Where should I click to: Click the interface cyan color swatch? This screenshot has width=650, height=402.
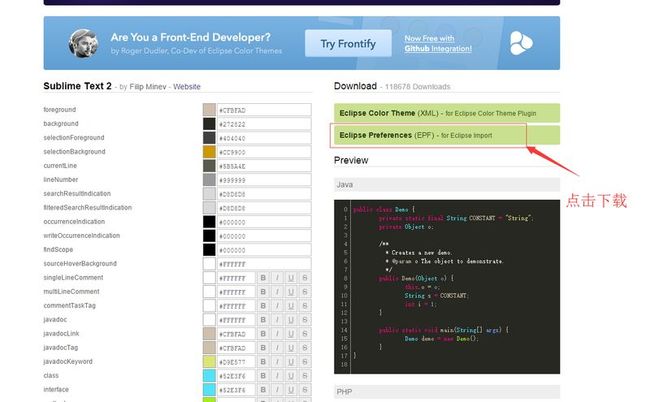209,390
